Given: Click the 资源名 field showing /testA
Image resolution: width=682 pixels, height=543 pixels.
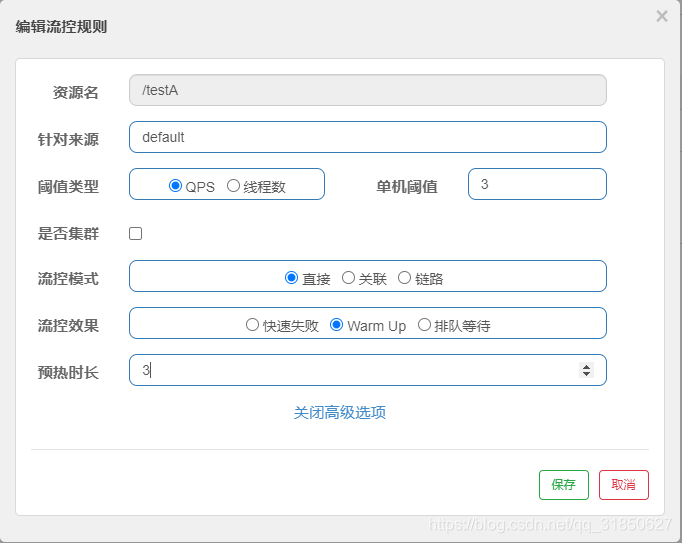Looking at the screenshot, I should click(x=368, y=90).
